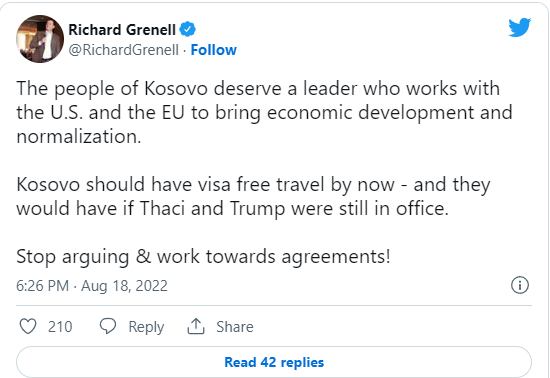
Task: Click the Aug 18, 2022 date
Action: point(124,286)
